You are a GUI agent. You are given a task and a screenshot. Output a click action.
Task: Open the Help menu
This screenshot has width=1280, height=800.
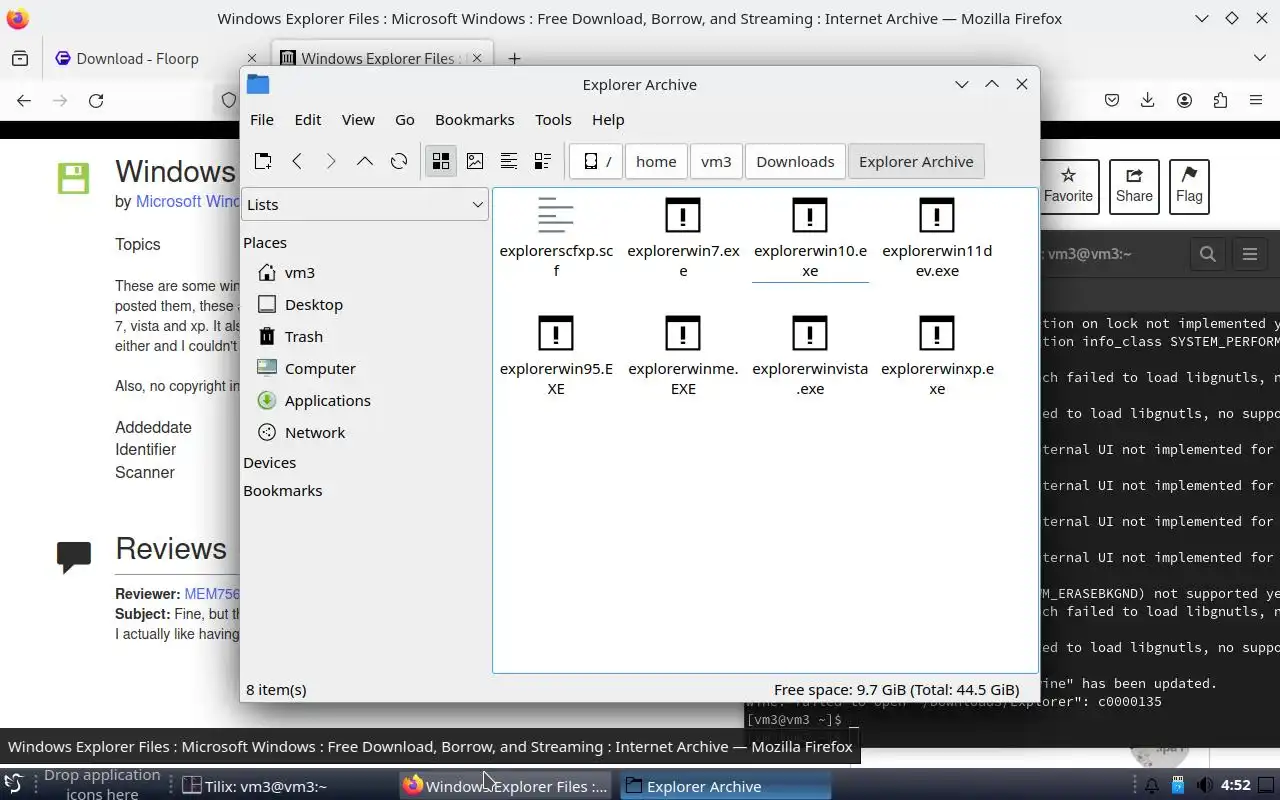point(608,119)
